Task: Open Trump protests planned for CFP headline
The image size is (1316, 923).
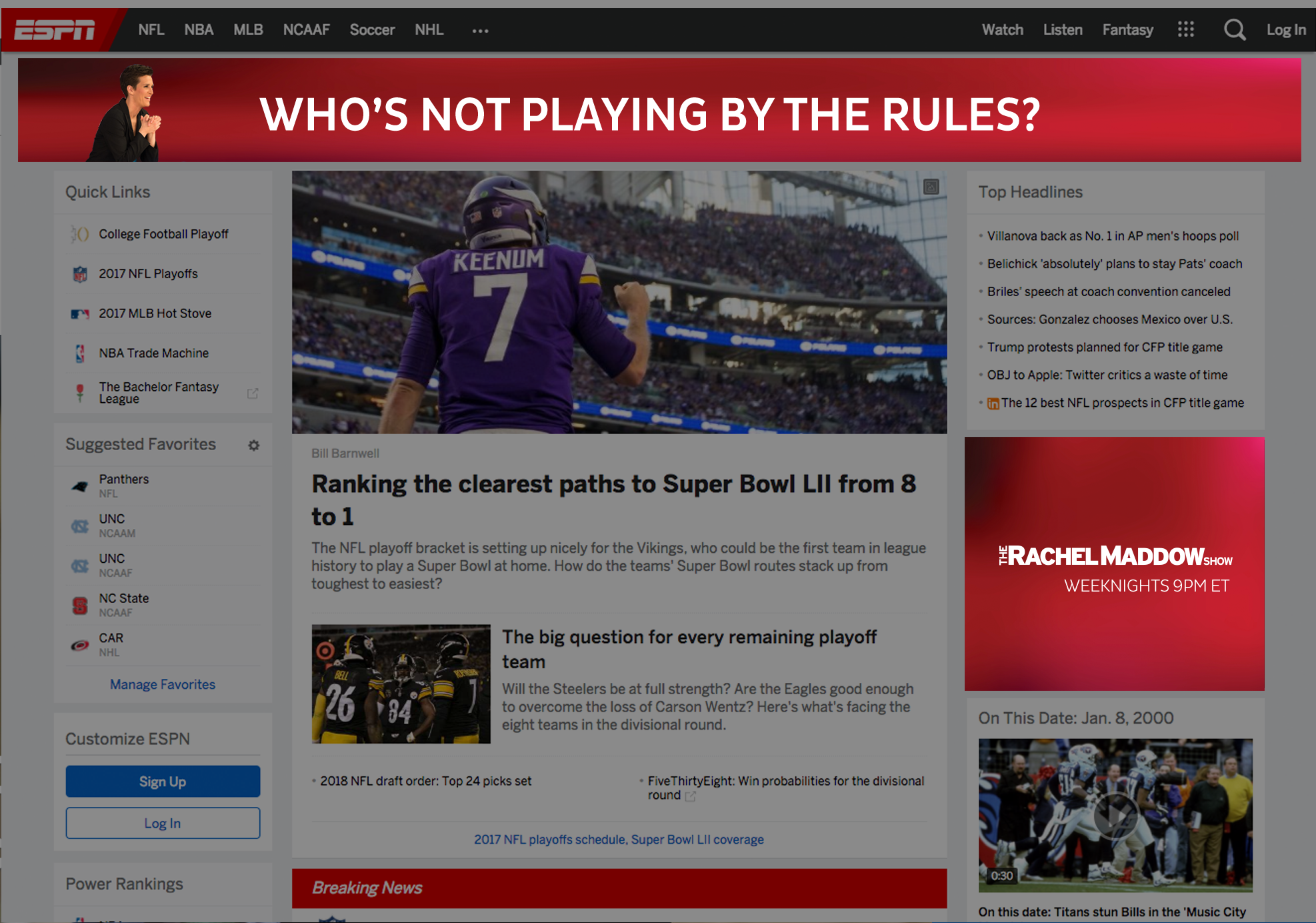Action: (x=1105, y=347)
